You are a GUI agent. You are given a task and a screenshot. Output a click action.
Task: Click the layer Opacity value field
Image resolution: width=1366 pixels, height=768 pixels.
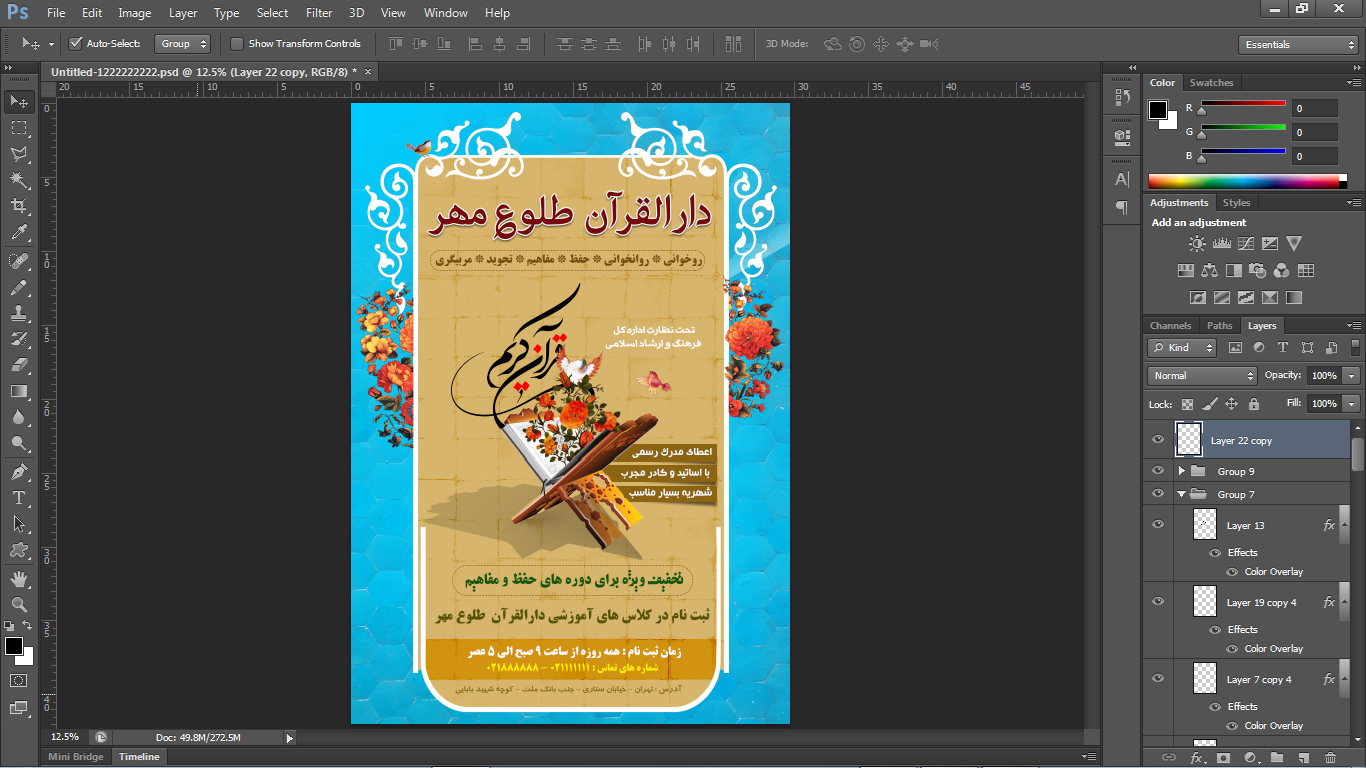pos(1324,376)
